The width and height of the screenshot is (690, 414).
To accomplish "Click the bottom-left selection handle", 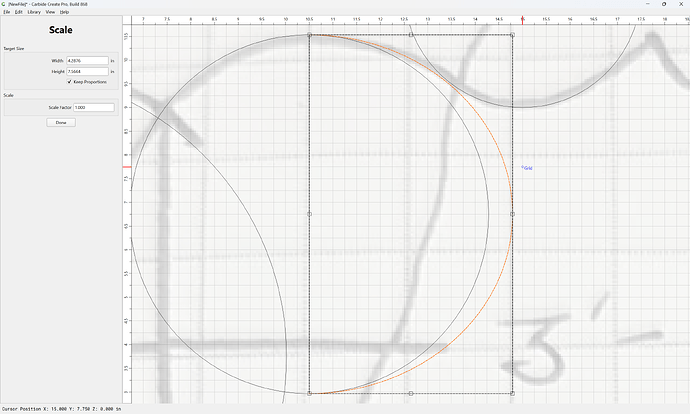I will (309, 393).
